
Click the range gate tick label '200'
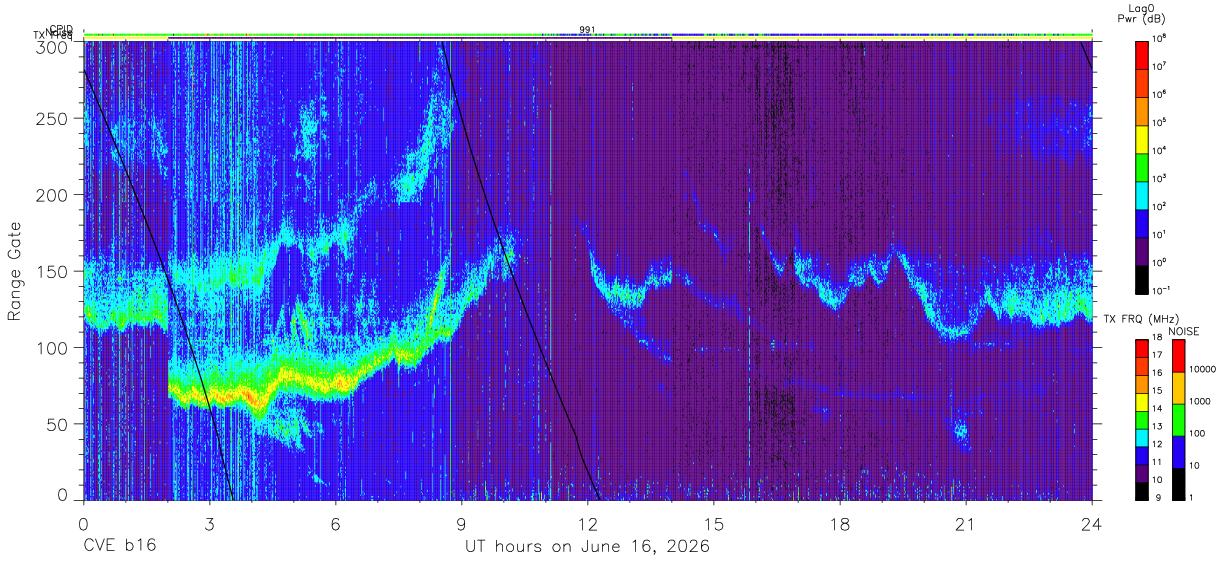coord(52,195)
